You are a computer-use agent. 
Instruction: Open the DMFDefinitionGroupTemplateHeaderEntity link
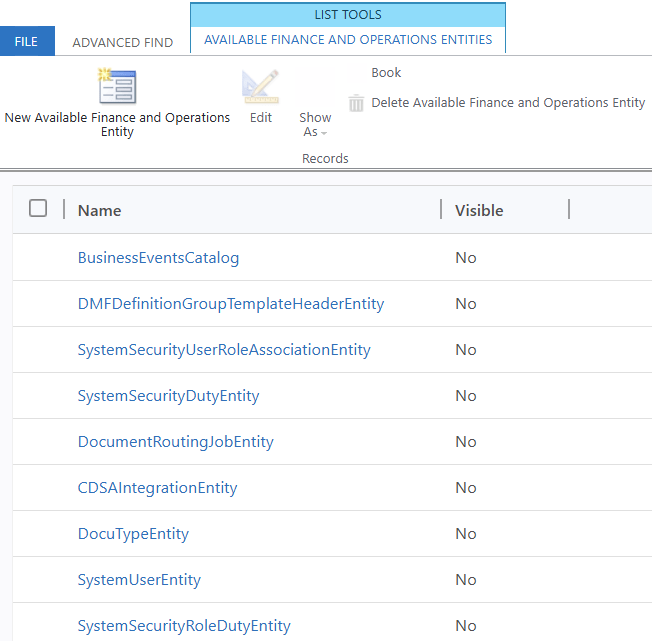pyautogui.click(x=230, y=304)
